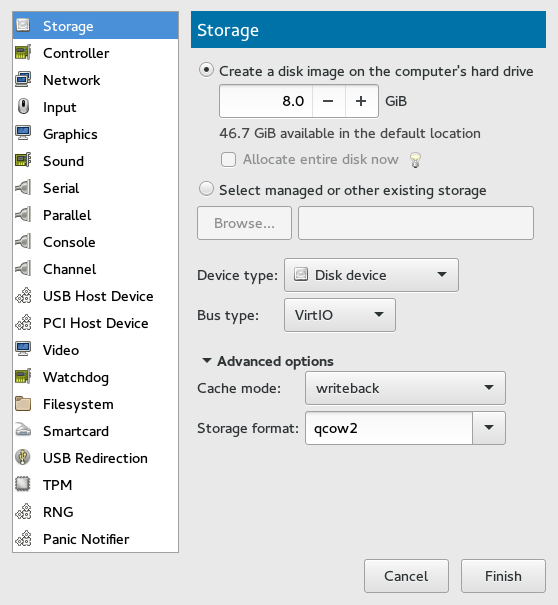This screenshot has height=605, width=558.
Task: Open the Device type dropdown
Action: click(371, 275)
